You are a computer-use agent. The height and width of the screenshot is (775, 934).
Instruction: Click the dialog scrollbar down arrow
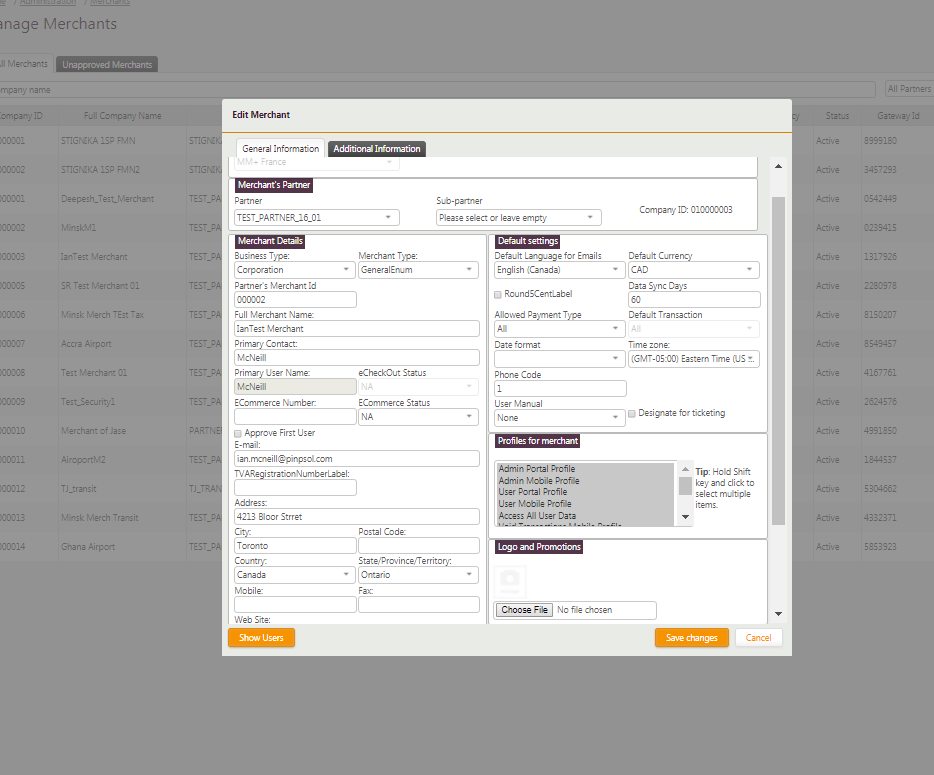(x=779, y=614)
